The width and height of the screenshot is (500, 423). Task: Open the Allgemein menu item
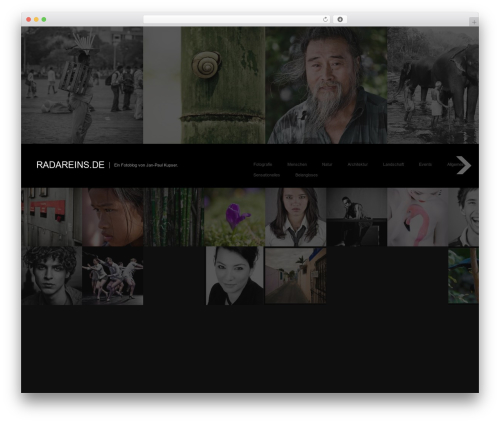coord(455,164)
